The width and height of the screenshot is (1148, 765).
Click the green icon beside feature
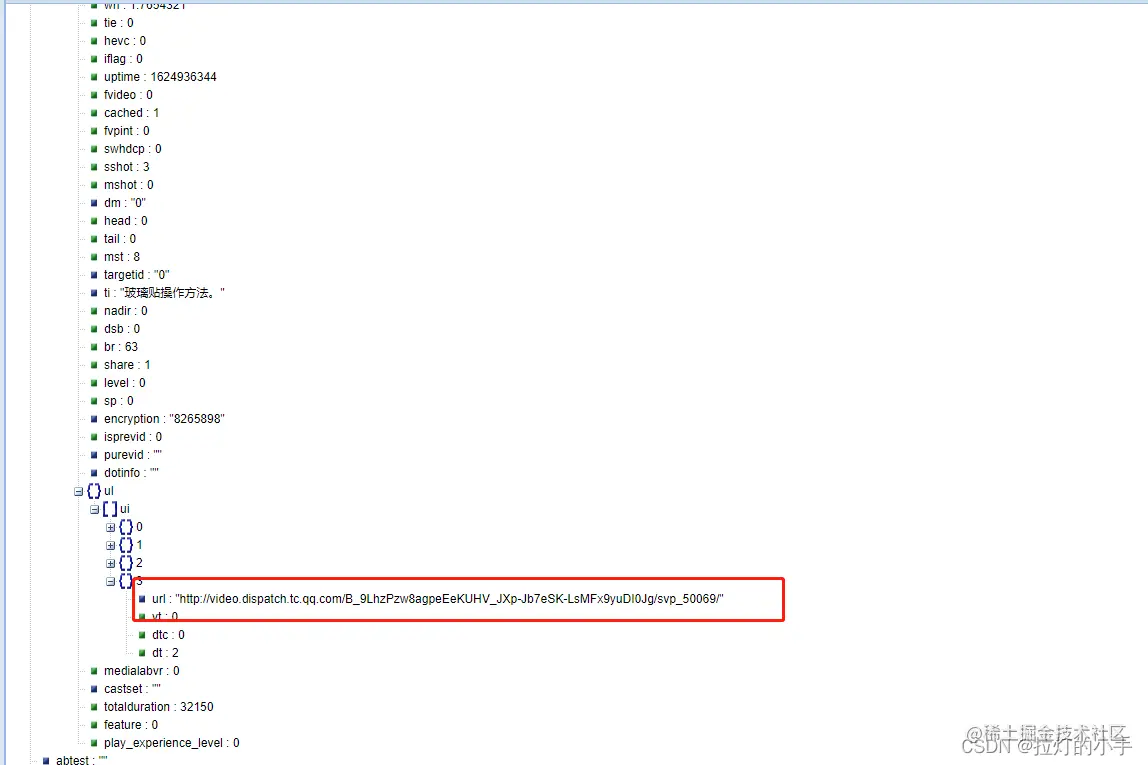94,725
